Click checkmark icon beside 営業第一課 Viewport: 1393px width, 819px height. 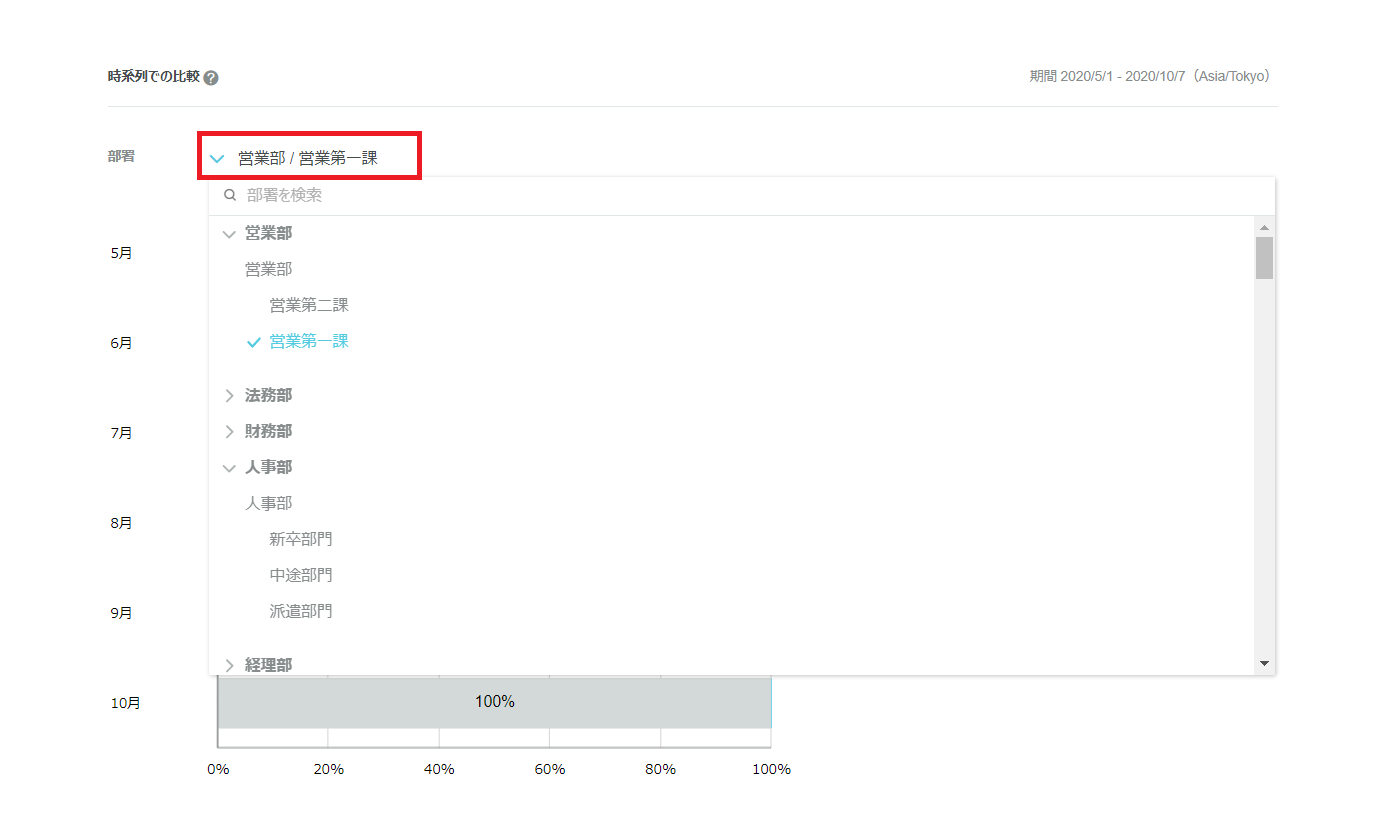coord(254,342)
